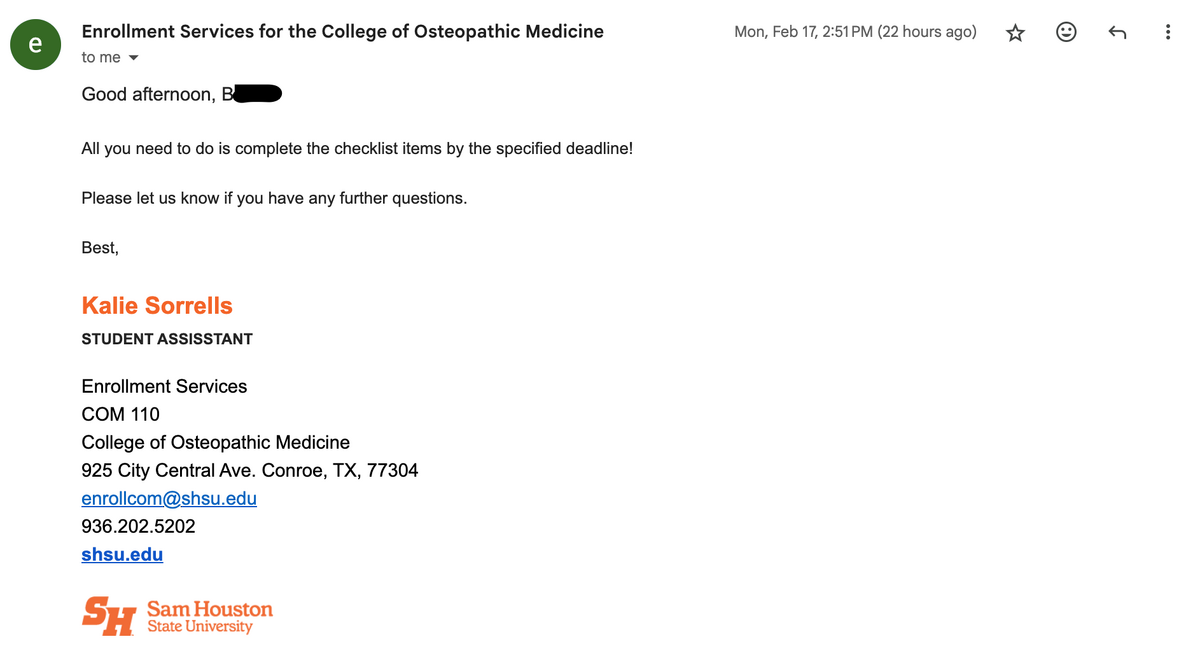Click the sender name Enrollment Services
This screenshot has width=1200, height=667.
342,31
